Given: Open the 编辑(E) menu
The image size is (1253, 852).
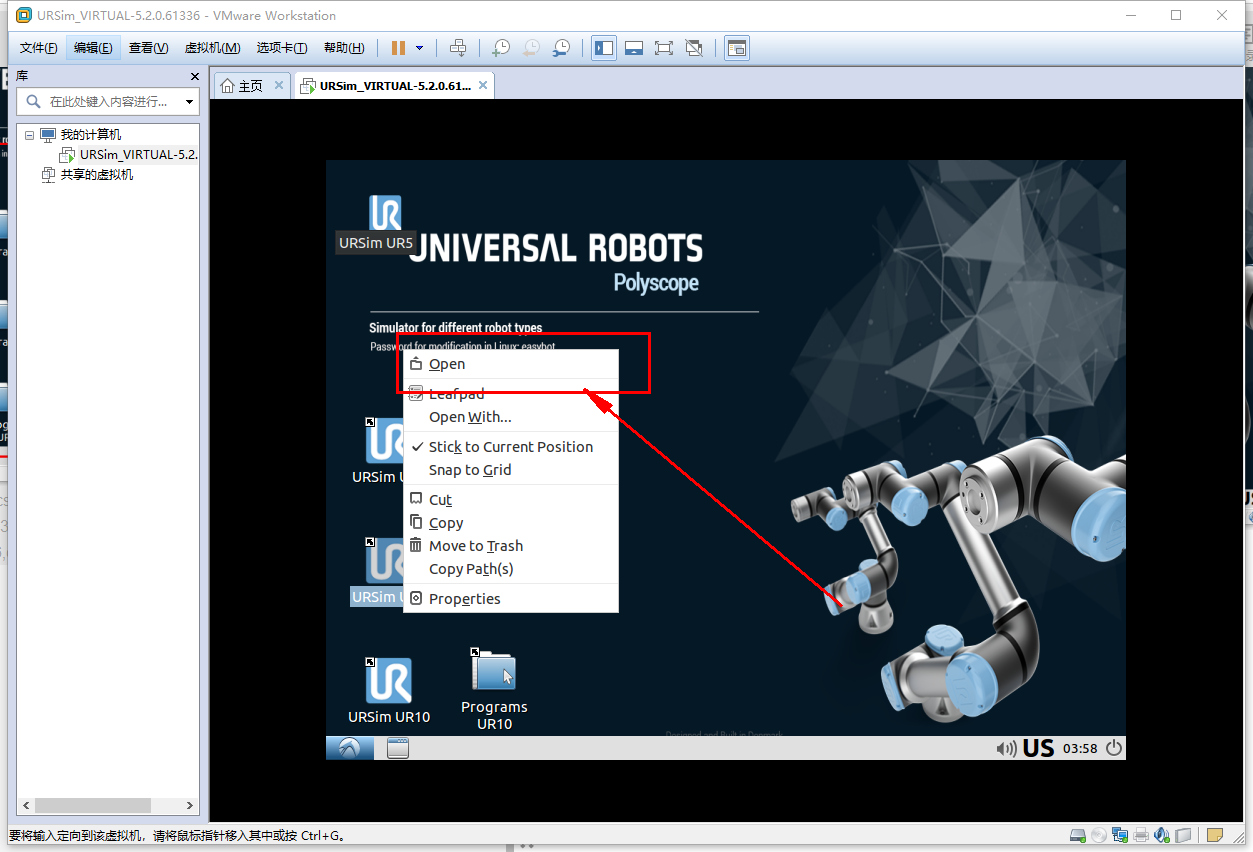Looking at the screenshot, I should 93,48.
